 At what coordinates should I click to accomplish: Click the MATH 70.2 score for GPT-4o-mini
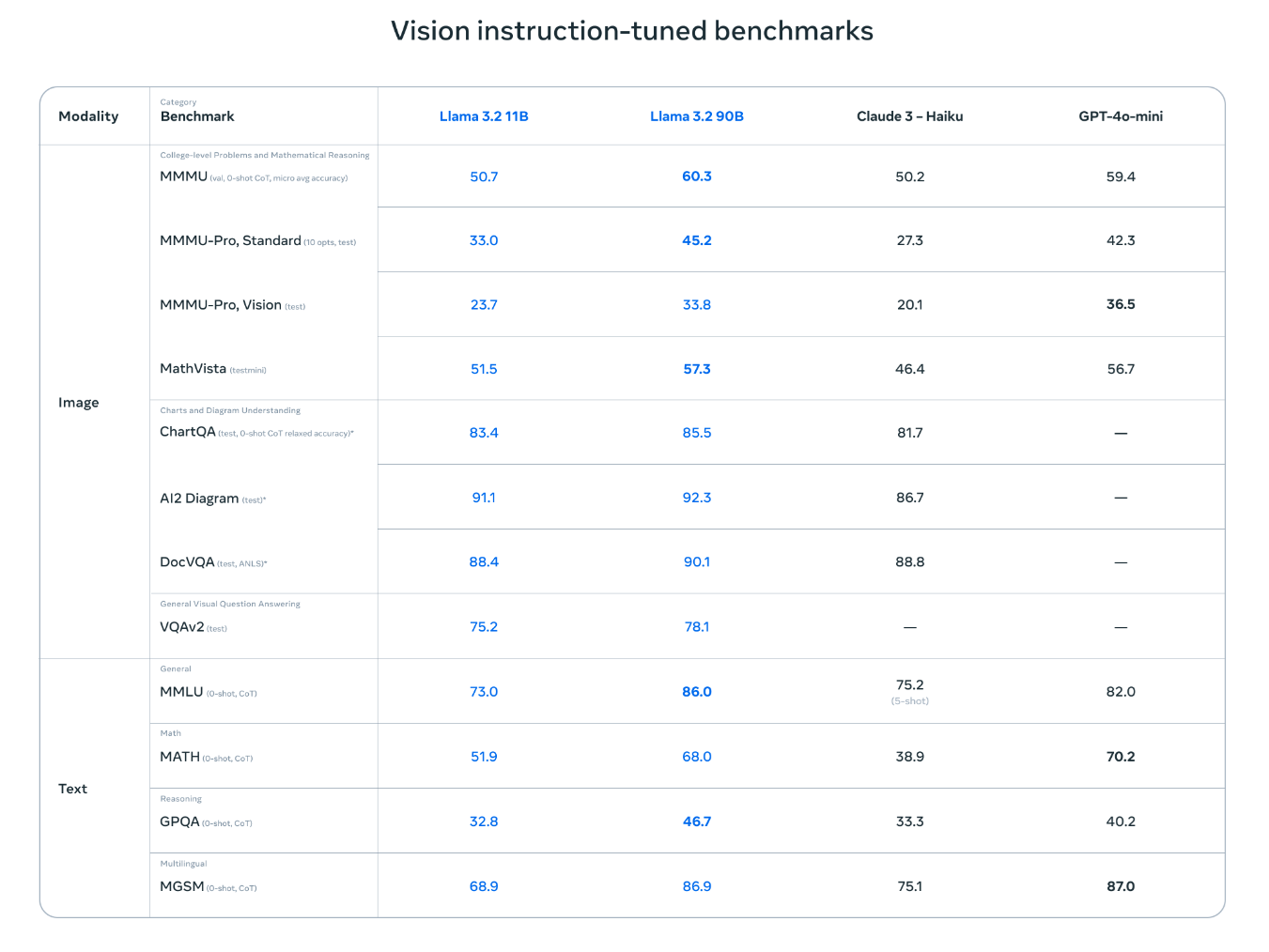coord(1121,757)
